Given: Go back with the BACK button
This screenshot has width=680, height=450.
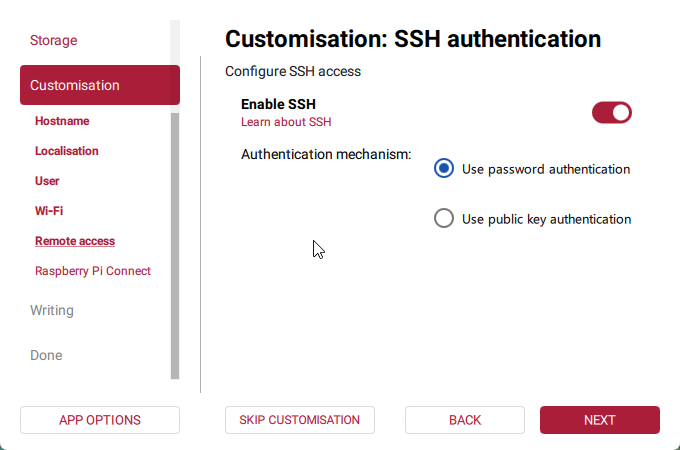Looking at the screenshot, I should (x=465, y=420).
